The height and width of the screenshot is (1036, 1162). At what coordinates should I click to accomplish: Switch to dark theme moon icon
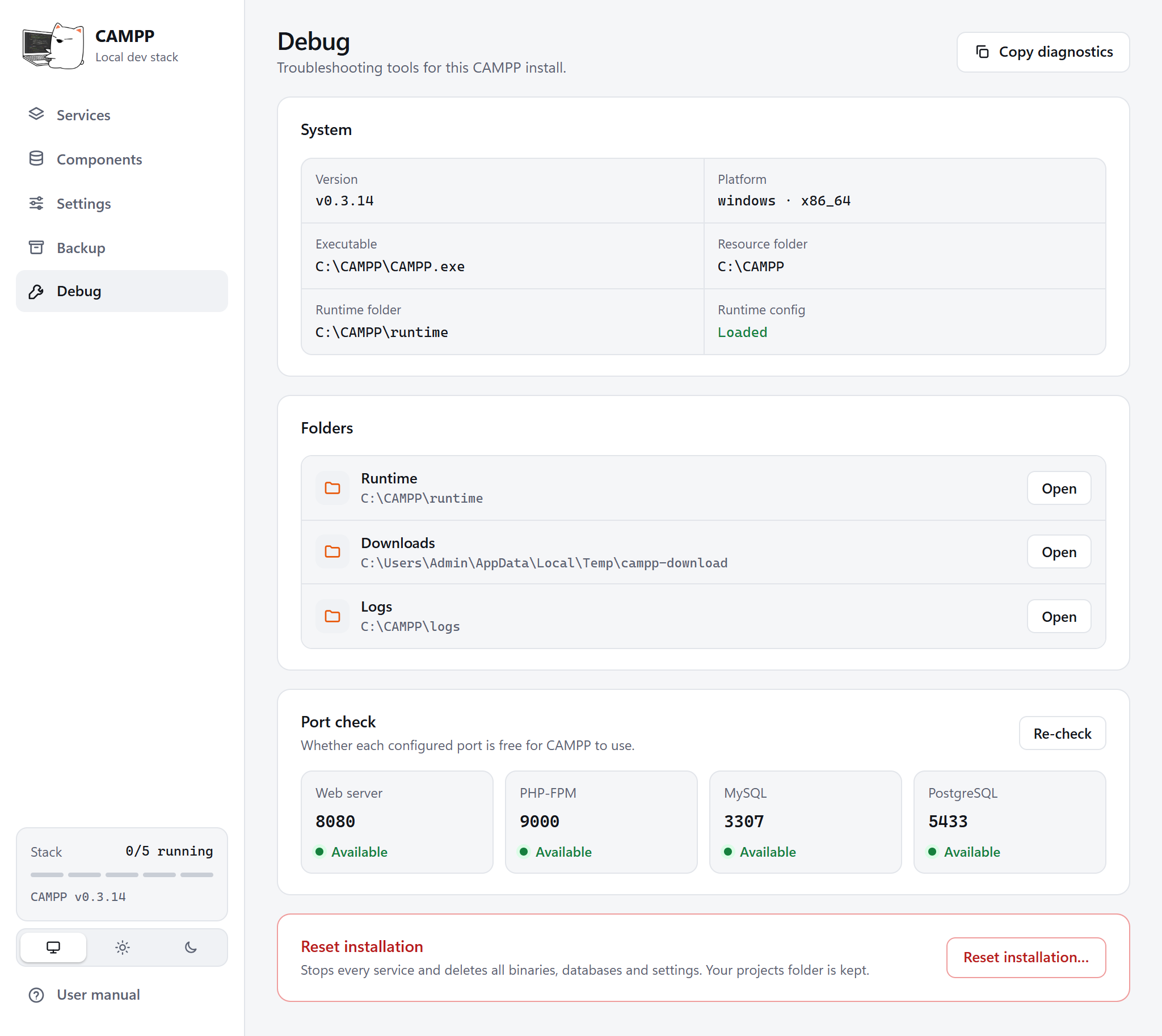pyautogui.click(x=191, y=947)
